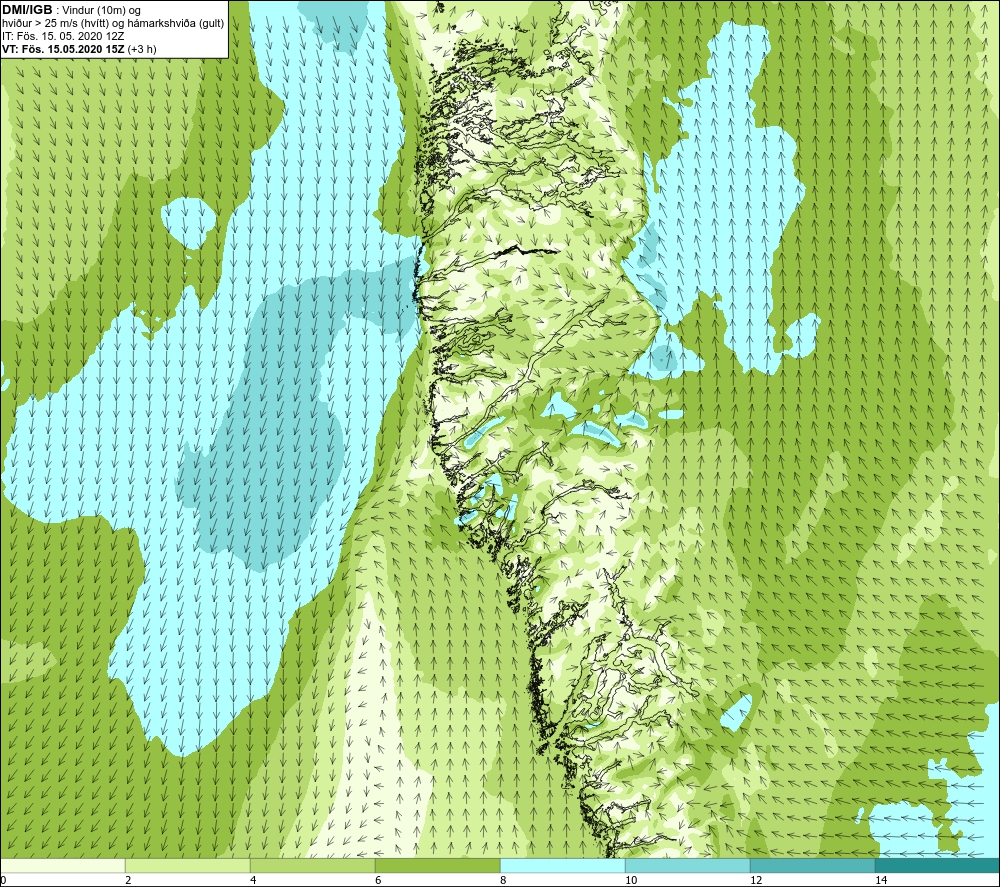Click the 'hviður > 25 m/s (hvítt)' line
The width and height of the screenshot is (1000, 887).
point(56,24)
